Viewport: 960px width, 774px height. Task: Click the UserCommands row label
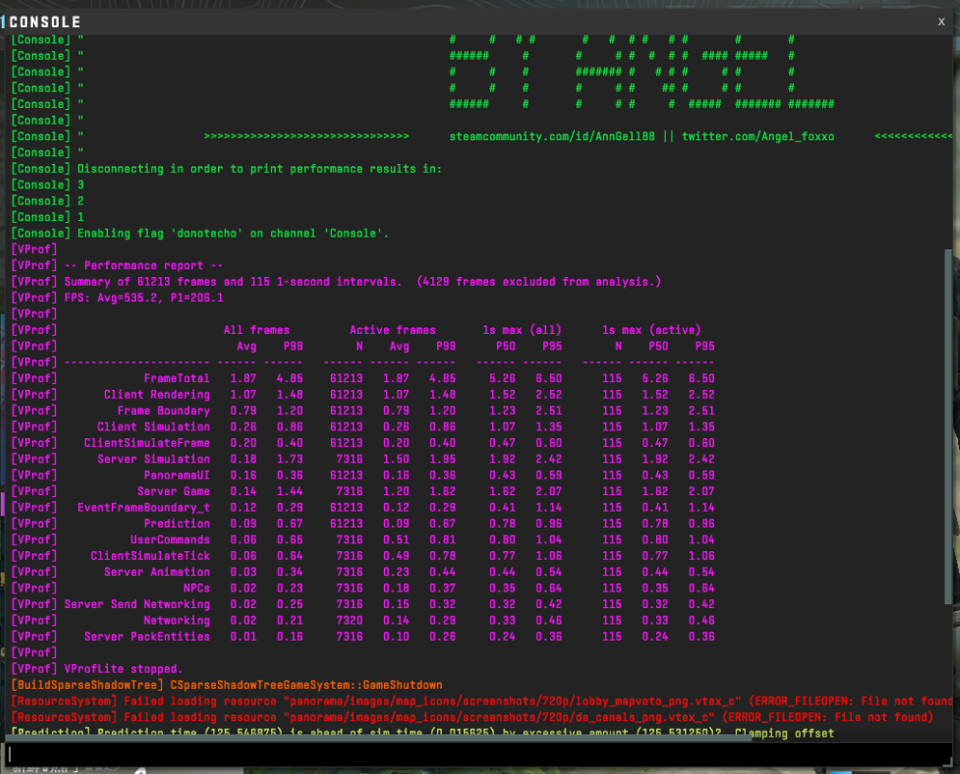click(x=170, y=540)
